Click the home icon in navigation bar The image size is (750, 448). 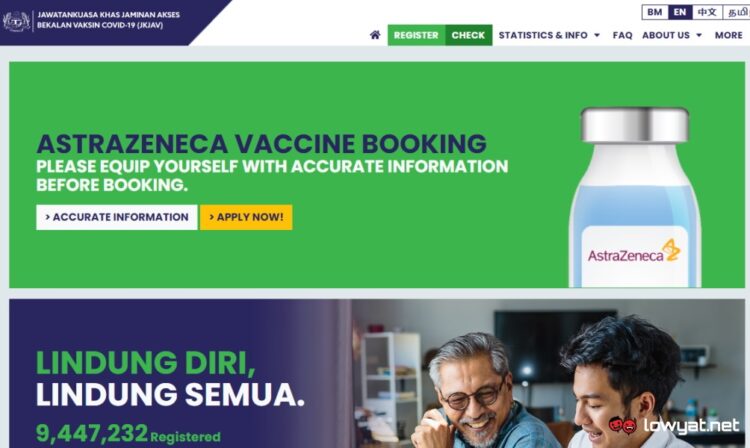pyautogui.click(x=375, y=35)
